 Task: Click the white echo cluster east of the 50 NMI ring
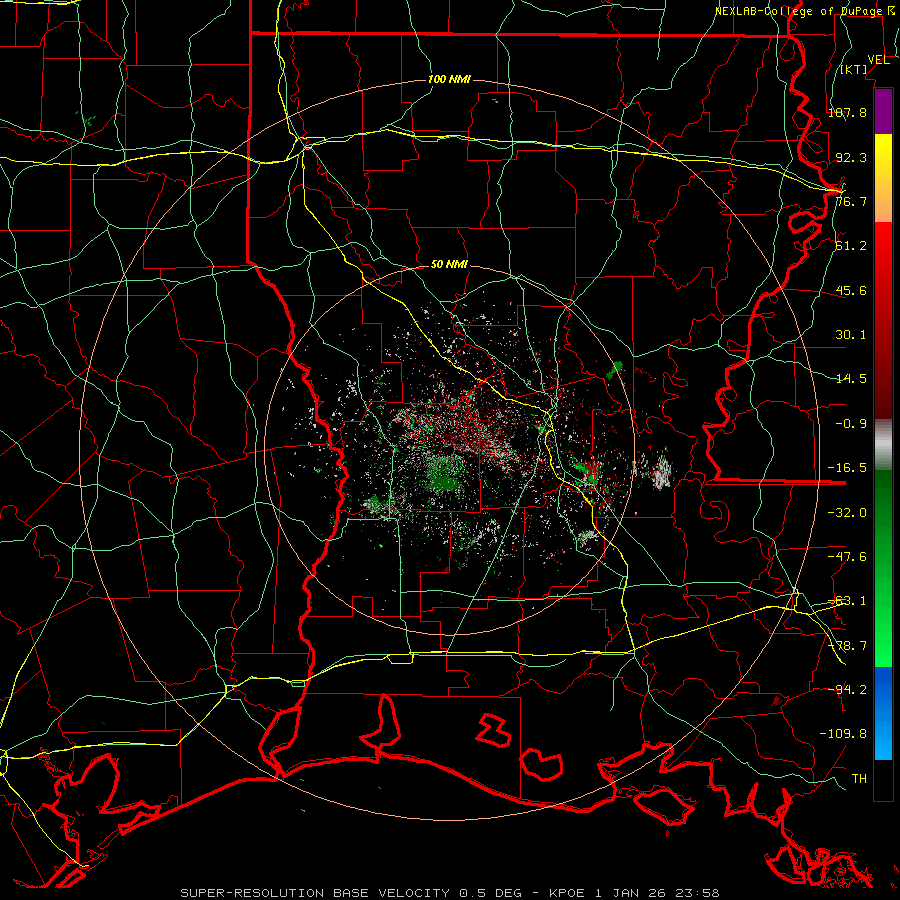[x=662, y=472]
